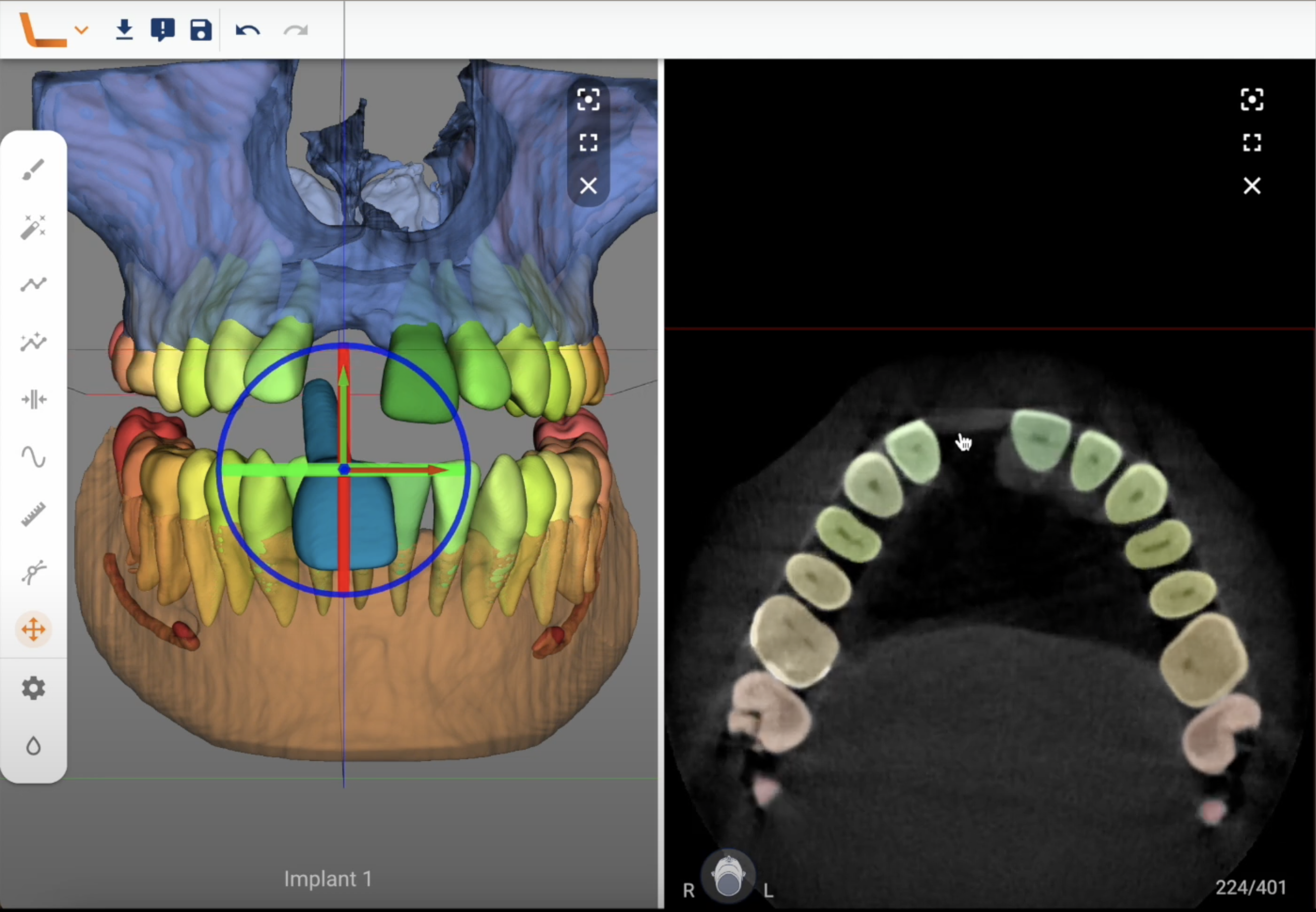Viewport: 1316px width, 912px height.
Task: Click the head orientation indicator widget
Action: tap(728, 876)
